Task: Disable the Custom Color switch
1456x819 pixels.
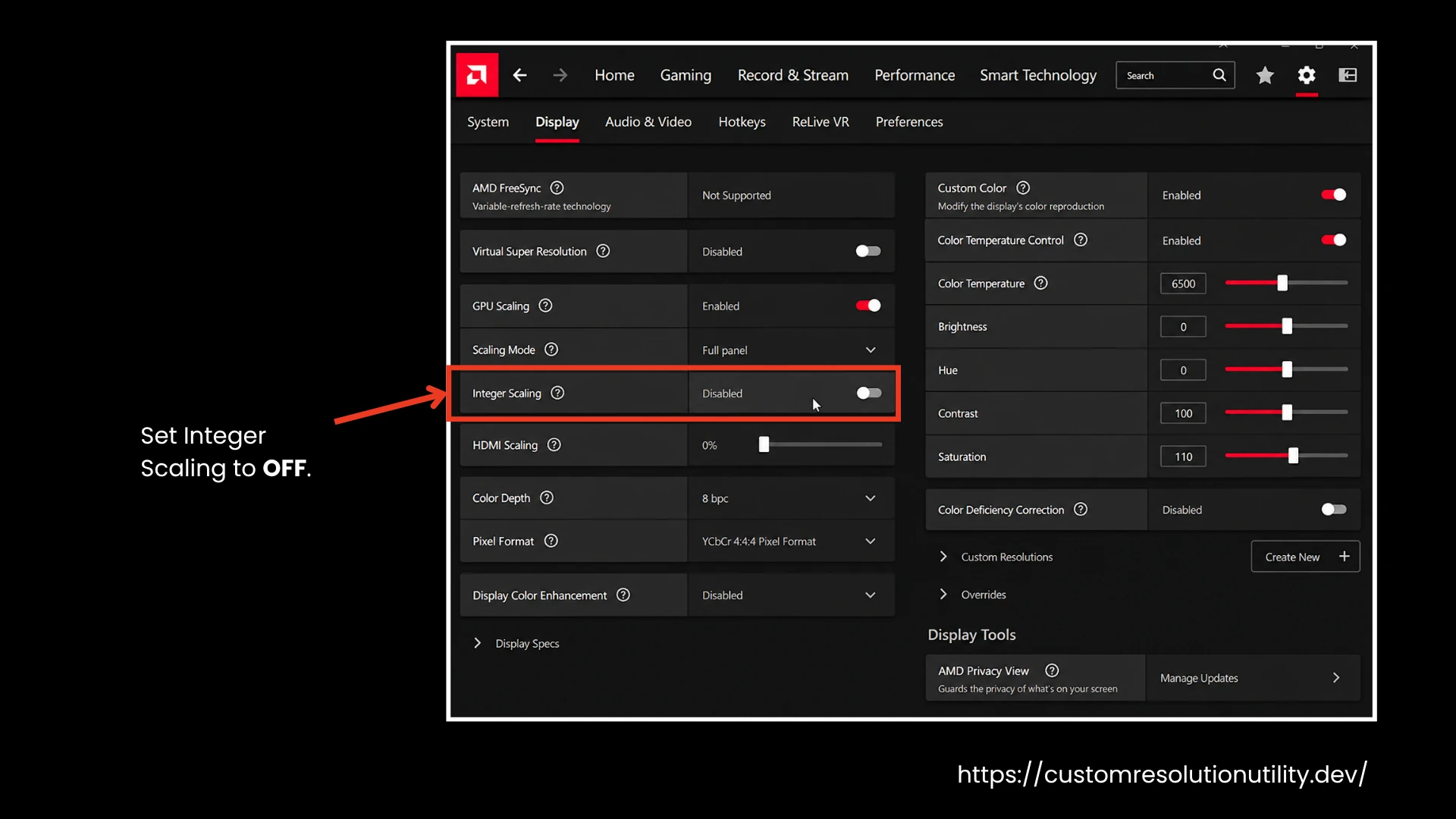Action: coord(1334,195)
